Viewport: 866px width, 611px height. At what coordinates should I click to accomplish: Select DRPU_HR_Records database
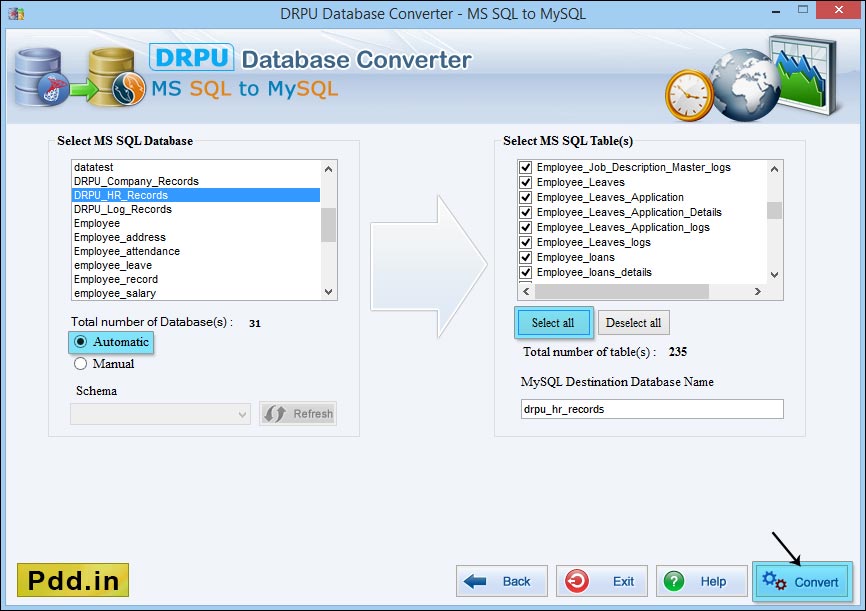[196, 195]
